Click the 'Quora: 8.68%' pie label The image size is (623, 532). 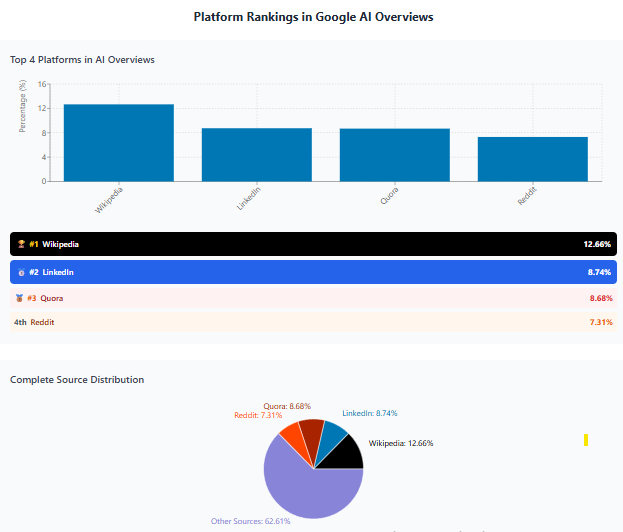[x=287, y=406]
